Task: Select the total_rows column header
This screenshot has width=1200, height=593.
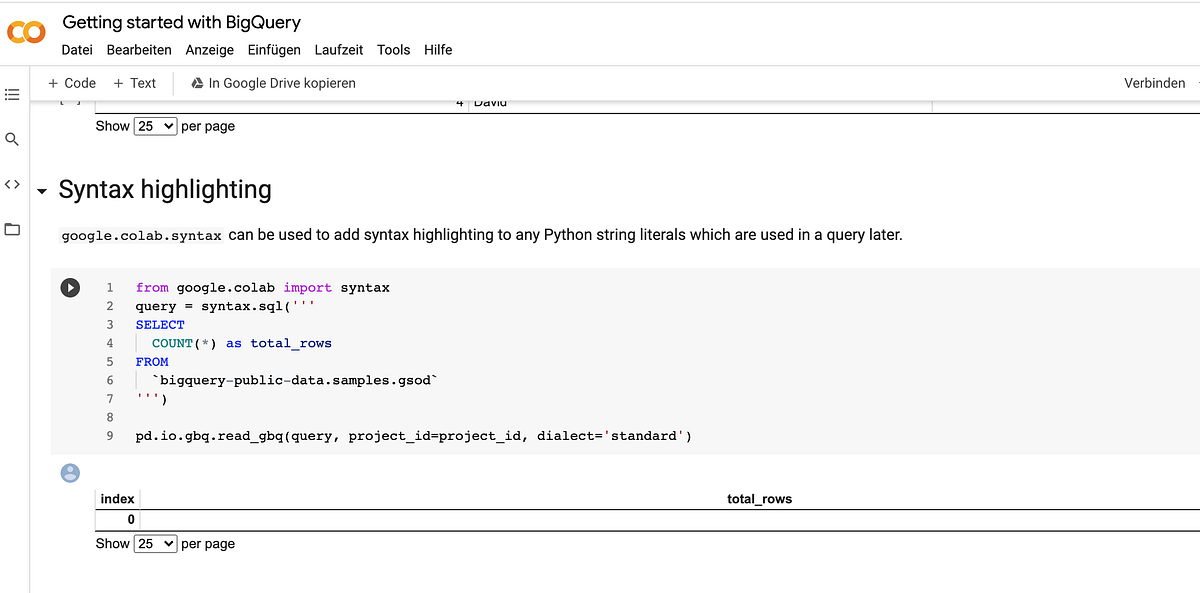Action: [758, 498]
